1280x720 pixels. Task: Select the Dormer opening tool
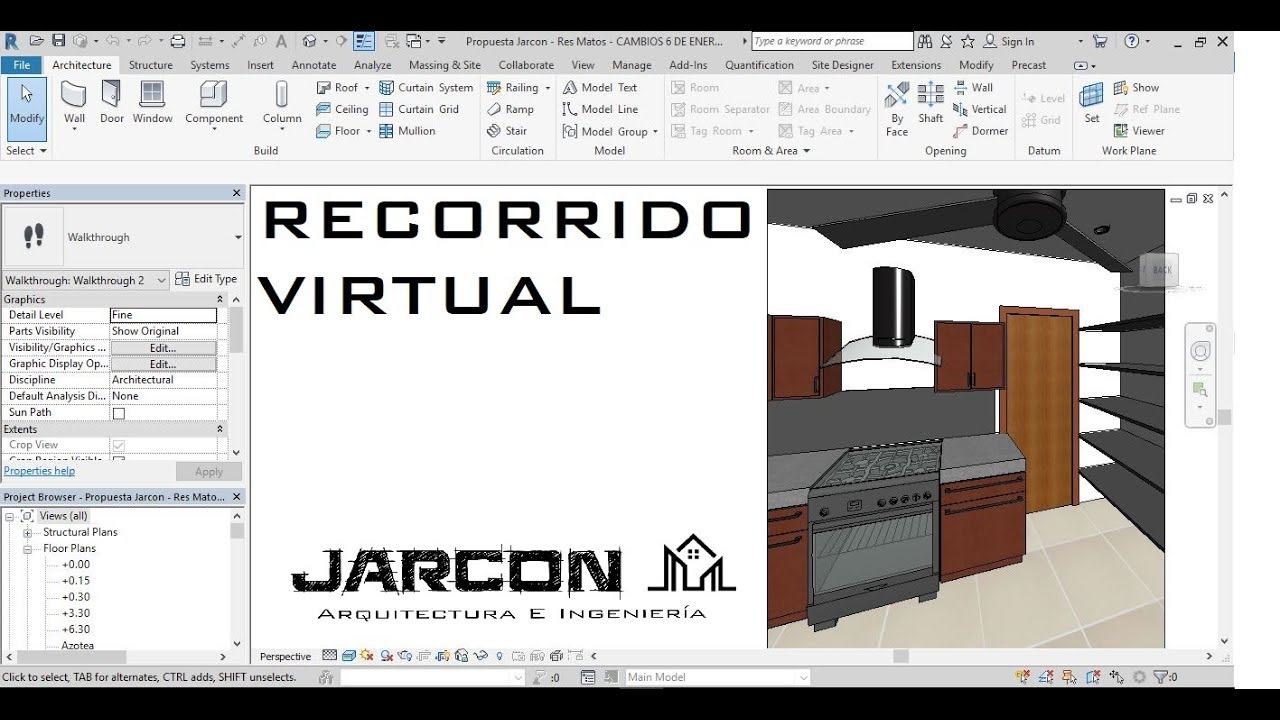pyautogui.click(x=980, y=131)
